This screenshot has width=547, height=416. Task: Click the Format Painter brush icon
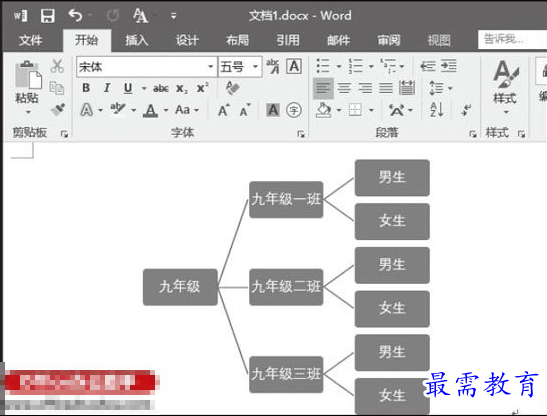pos(58,110)
